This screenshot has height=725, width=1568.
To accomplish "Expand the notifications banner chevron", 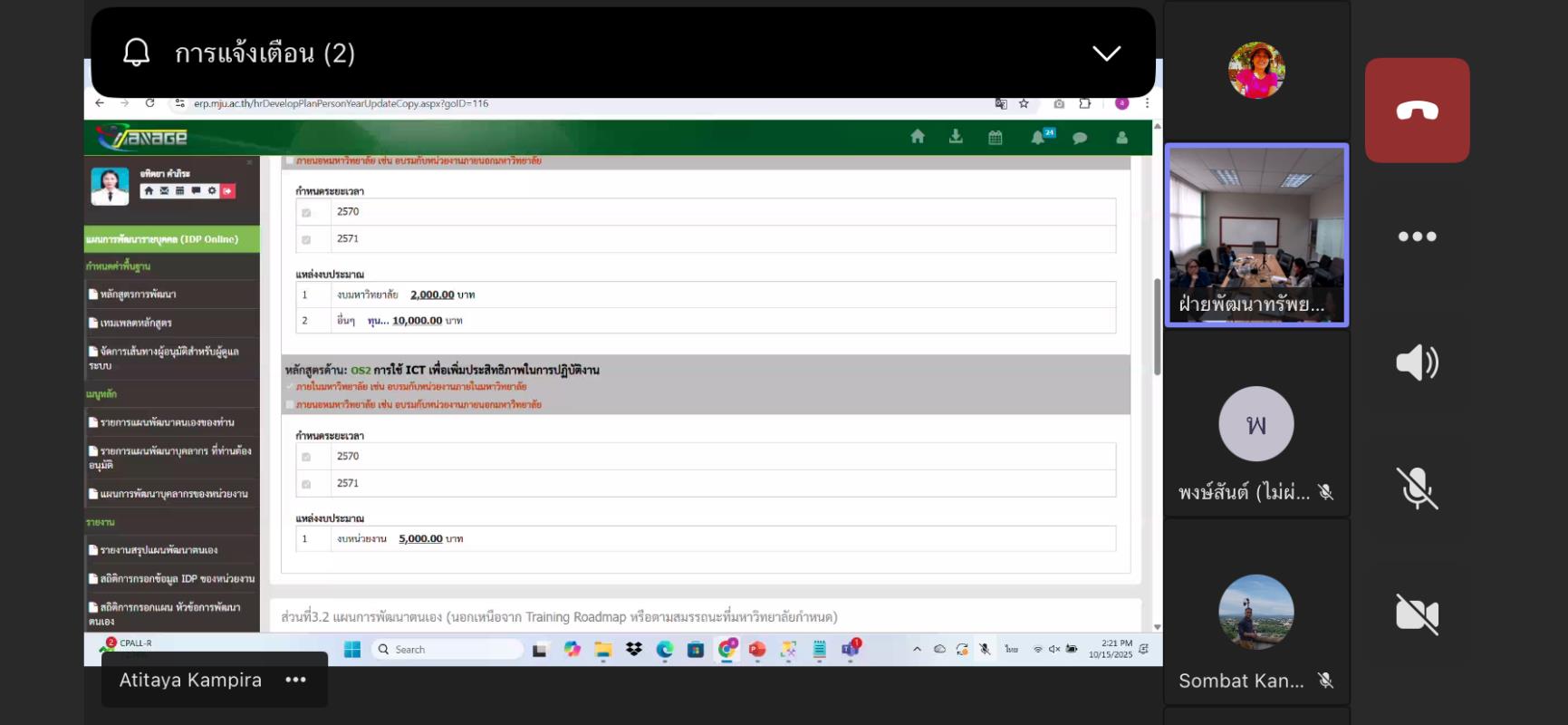I will [1106, 53].
